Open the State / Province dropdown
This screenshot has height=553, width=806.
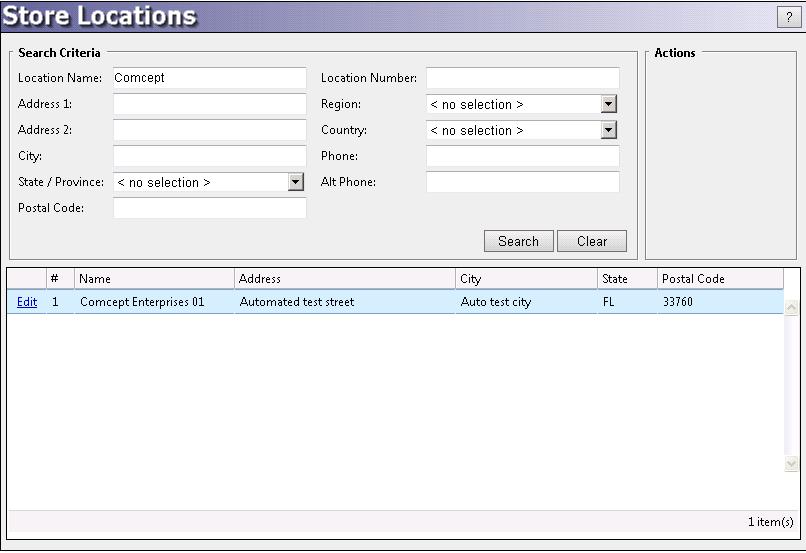click(x=295, y=182)
